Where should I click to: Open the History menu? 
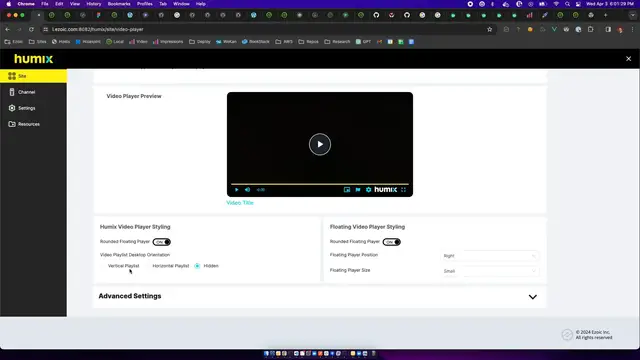click(x=94, y=4)
